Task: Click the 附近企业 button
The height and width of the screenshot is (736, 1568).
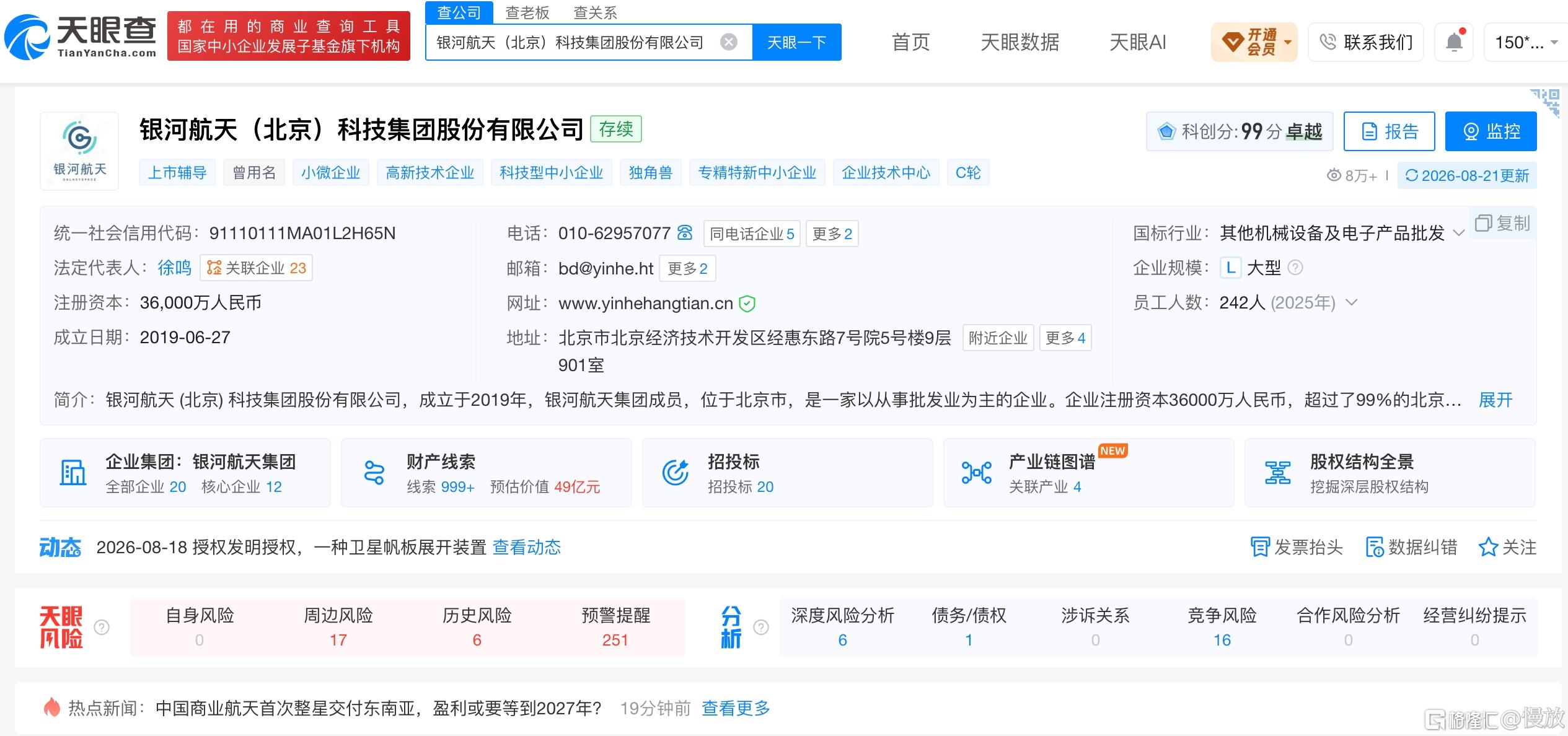Action: (998, 338)
